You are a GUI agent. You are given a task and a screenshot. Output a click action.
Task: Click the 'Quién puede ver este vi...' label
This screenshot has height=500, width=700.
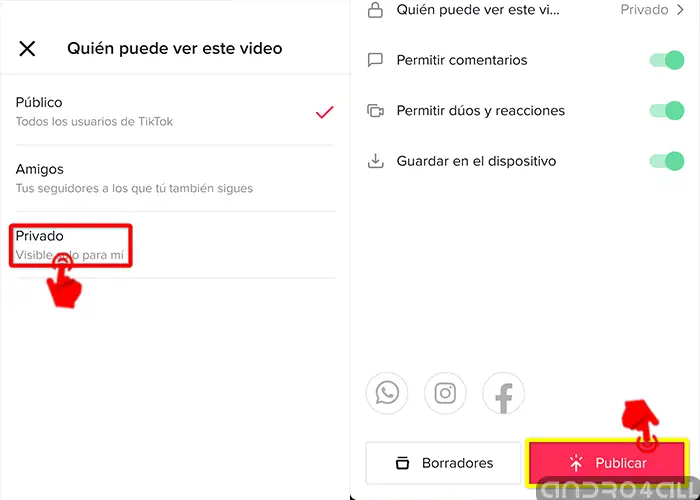click(478, 10)
